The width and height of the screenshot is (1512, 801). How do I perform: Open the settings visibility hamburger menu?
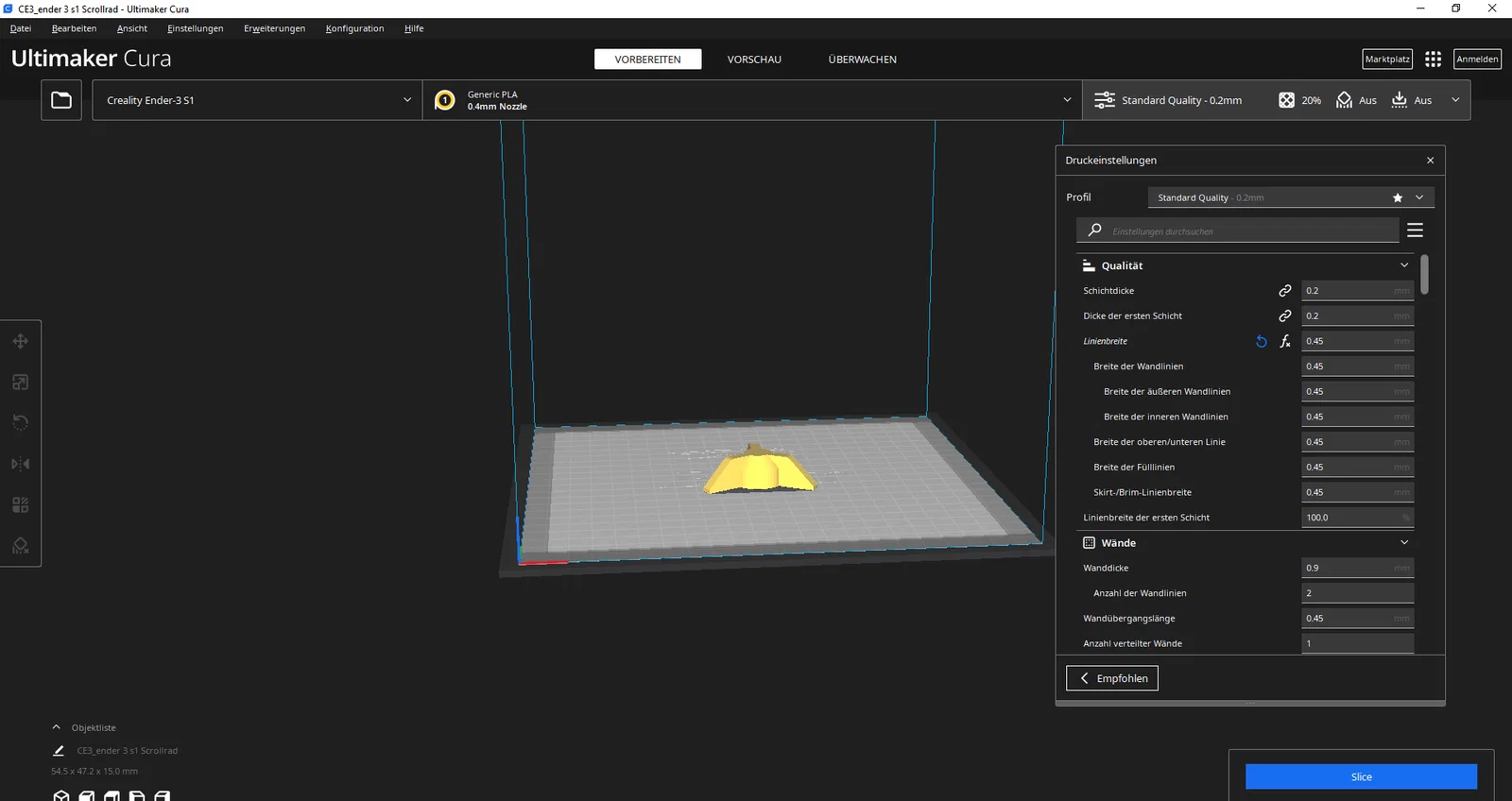[x=1415, y=230]
